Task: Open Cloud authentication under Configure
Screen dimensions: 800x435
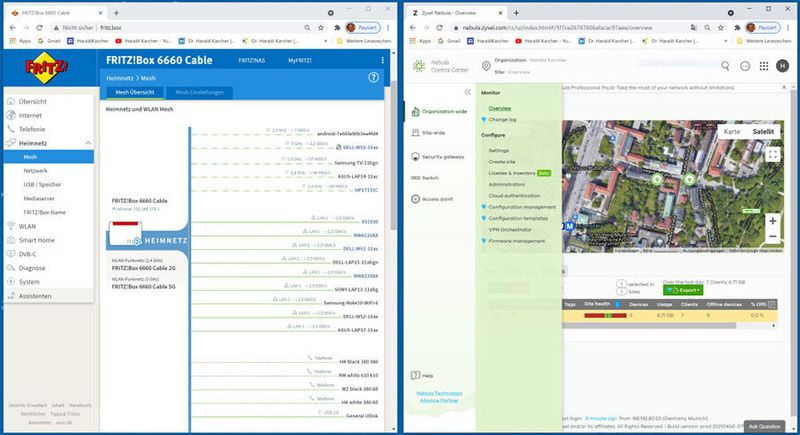Action: (x=514, y=195)
